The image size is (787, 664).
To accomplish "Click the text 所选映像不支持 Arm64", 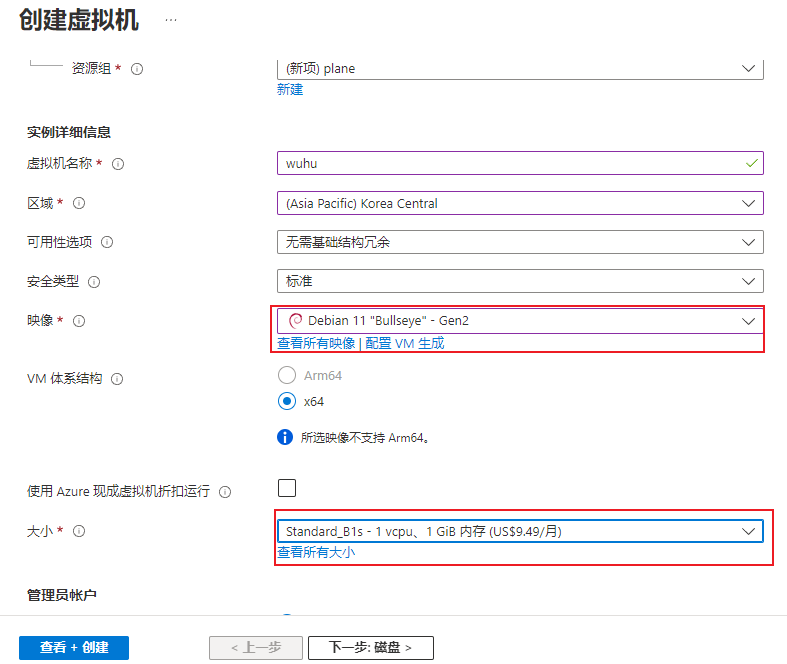I will [365, 438].
